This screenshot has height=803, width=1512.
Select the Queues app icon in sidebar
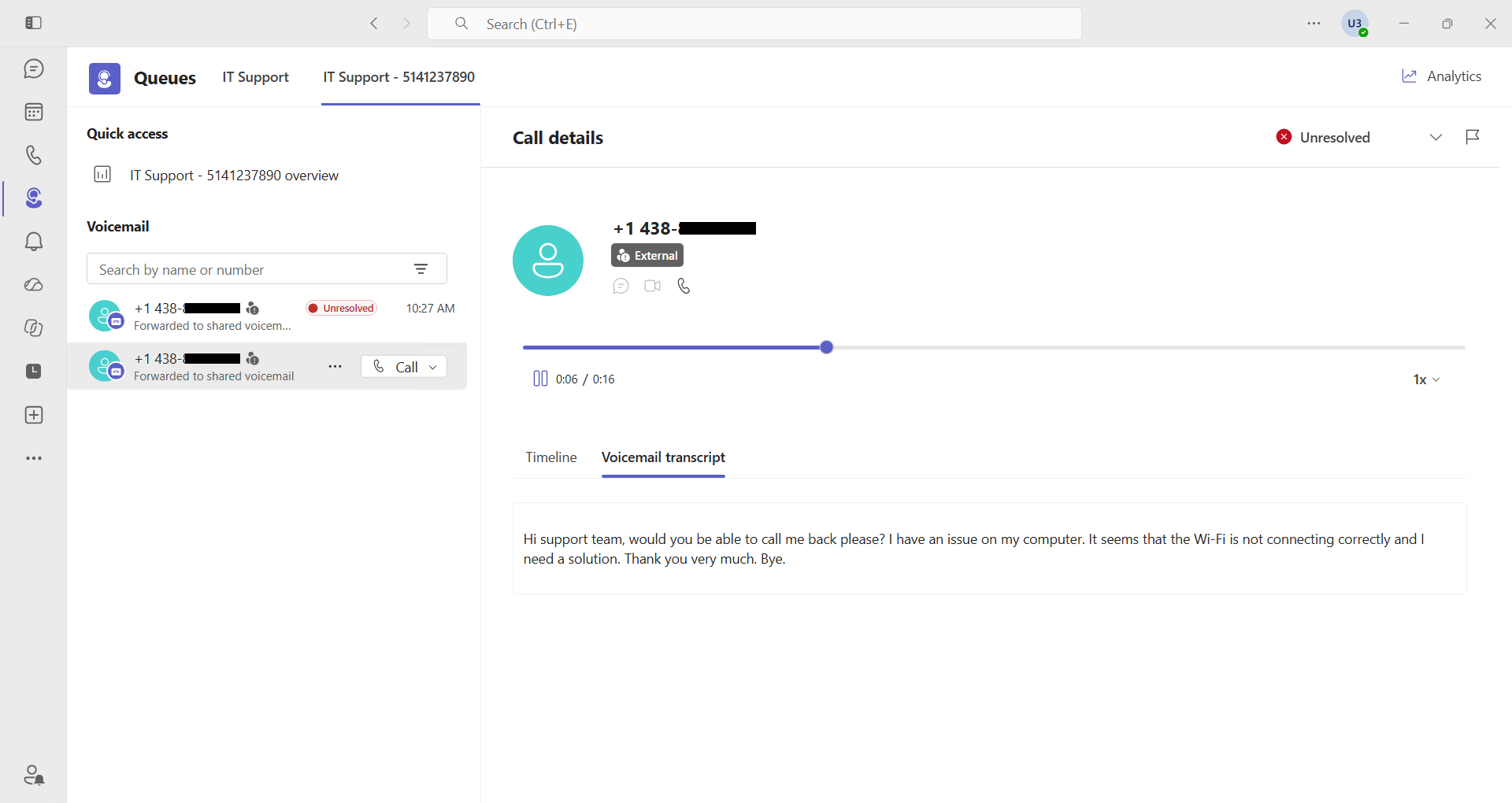(x=33, y=198)
